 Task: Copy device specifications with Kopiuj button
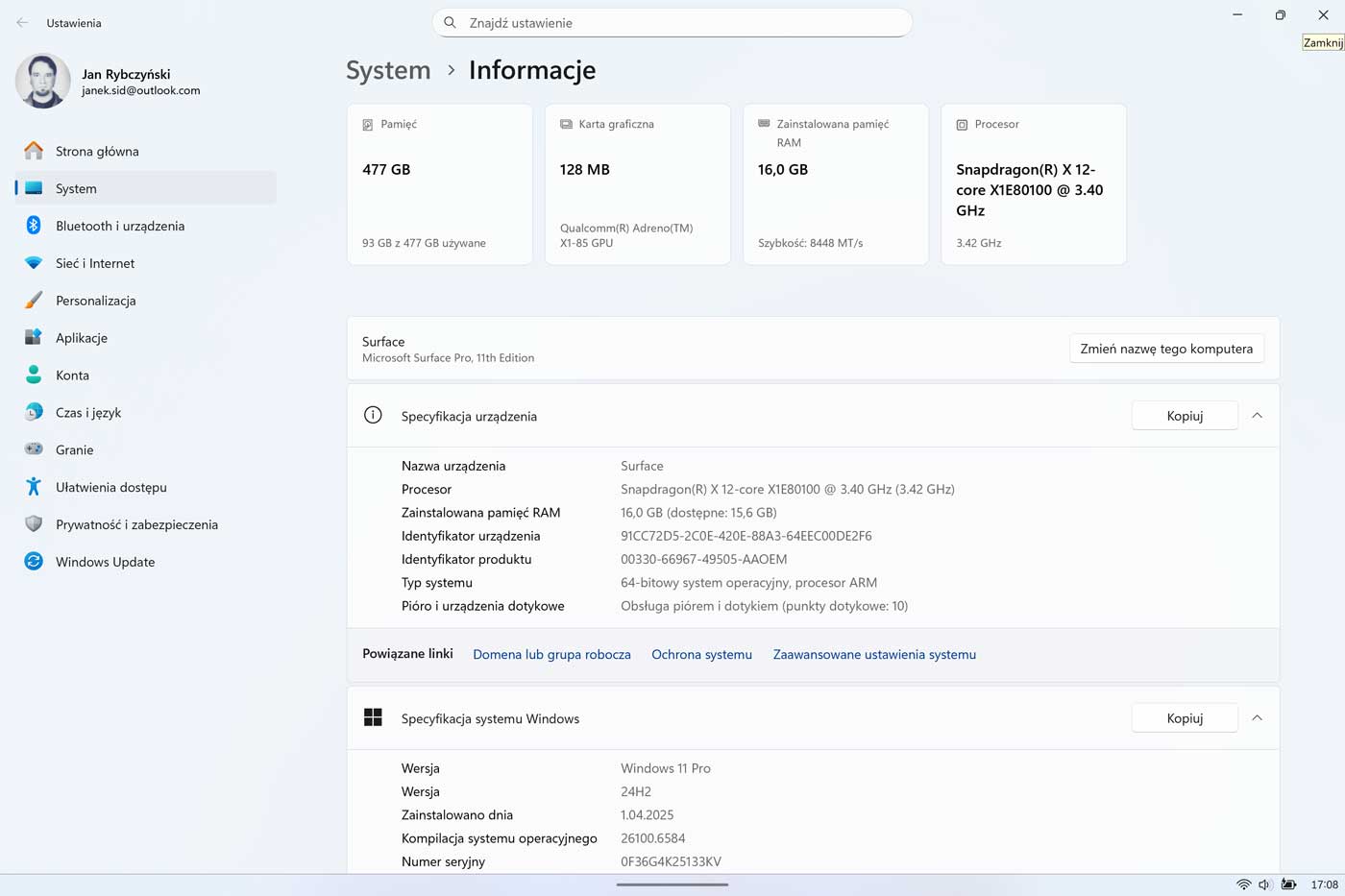click(1184, 416)
